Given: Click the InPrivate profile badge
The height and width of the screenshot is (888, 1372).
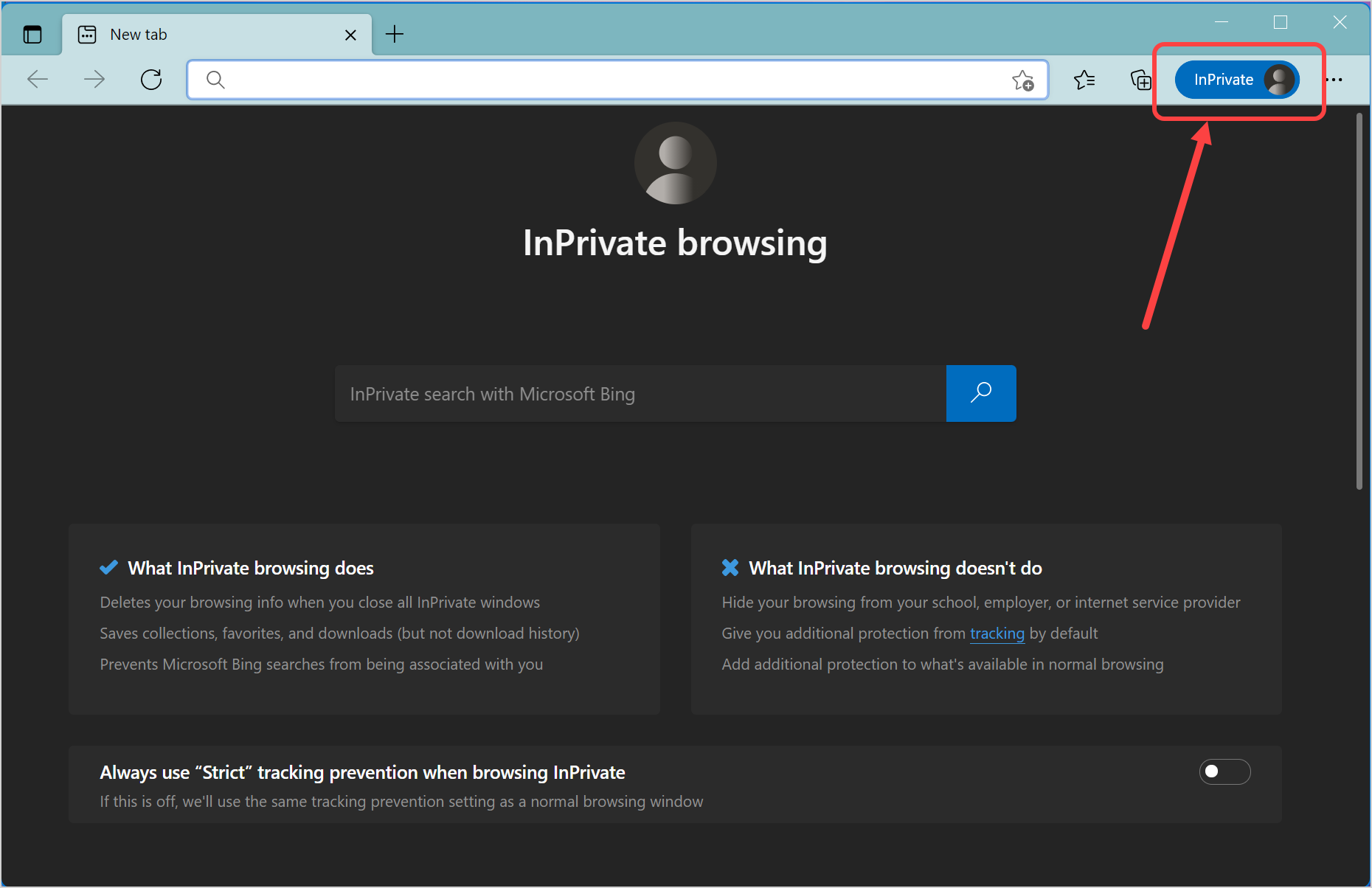Looking at the screenshot, I should 1237,79.
